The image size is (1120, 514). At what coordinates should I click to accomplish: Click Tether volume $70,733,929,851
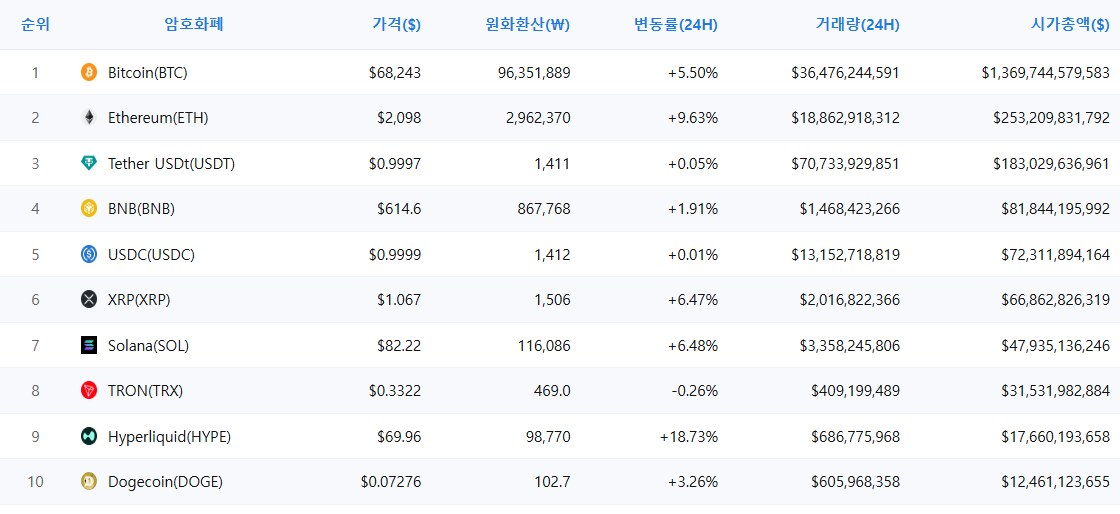click(846, 164)
